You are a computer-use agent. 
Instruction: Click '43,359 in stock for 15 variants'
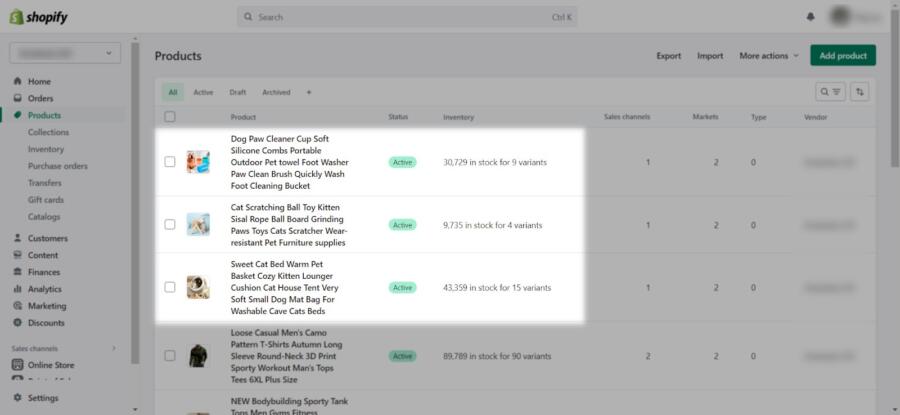(497, 288)
